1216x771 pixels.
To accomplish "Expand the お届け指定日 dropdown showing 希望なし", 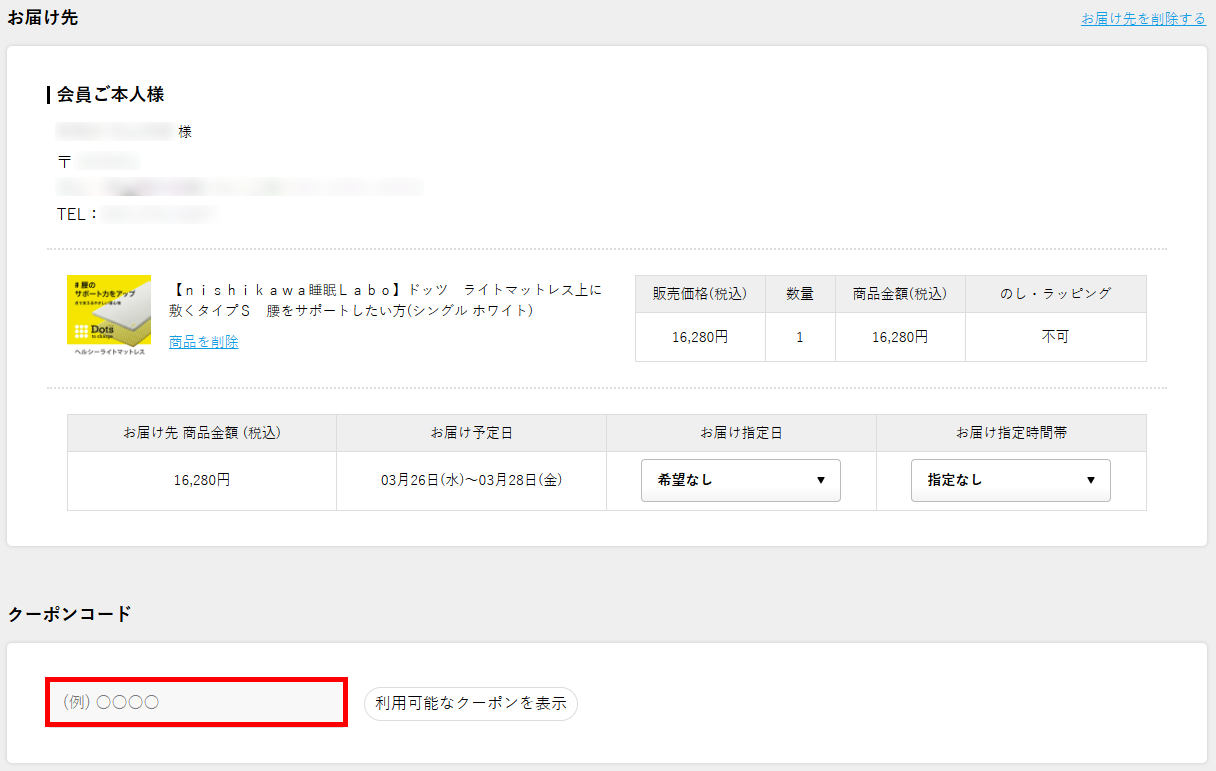I will [740, 481].
